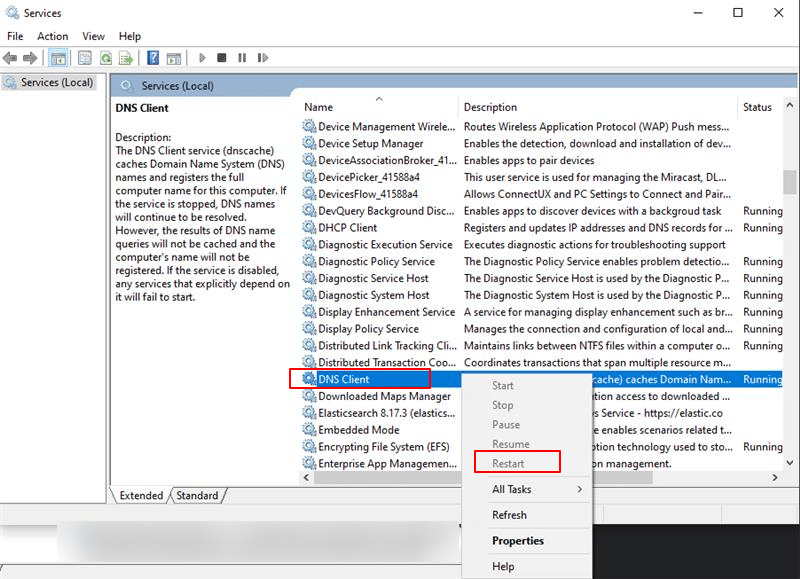Click the Stop Service square icon
This screenshot has height=579, width=800.
point(221,58)
